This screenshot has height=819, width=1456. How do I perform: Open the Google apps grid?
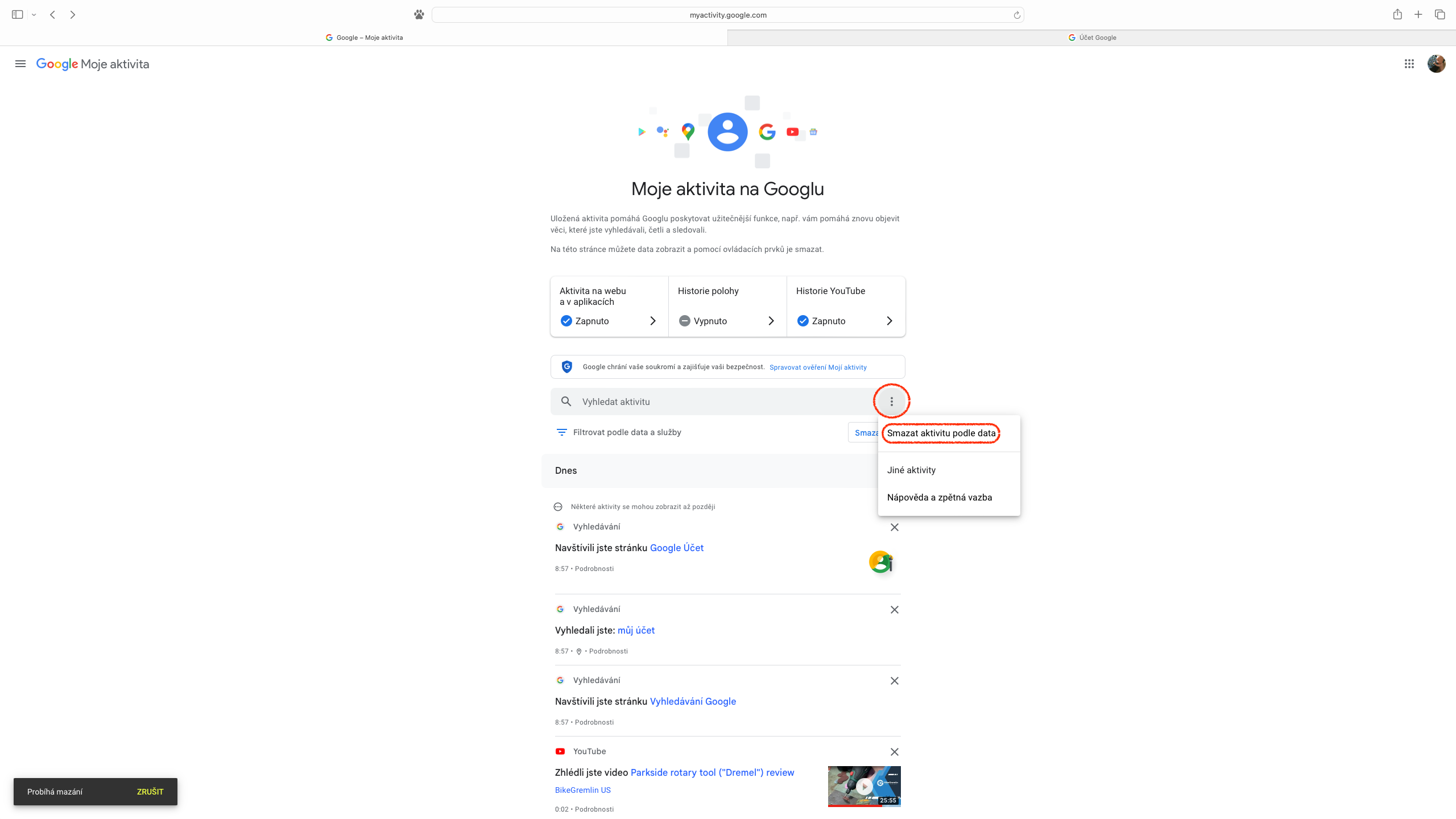1409,64
